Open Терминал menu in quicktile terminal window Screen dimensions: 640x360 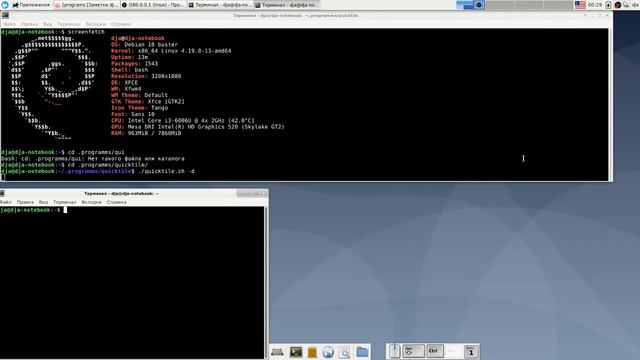point(69,24)
